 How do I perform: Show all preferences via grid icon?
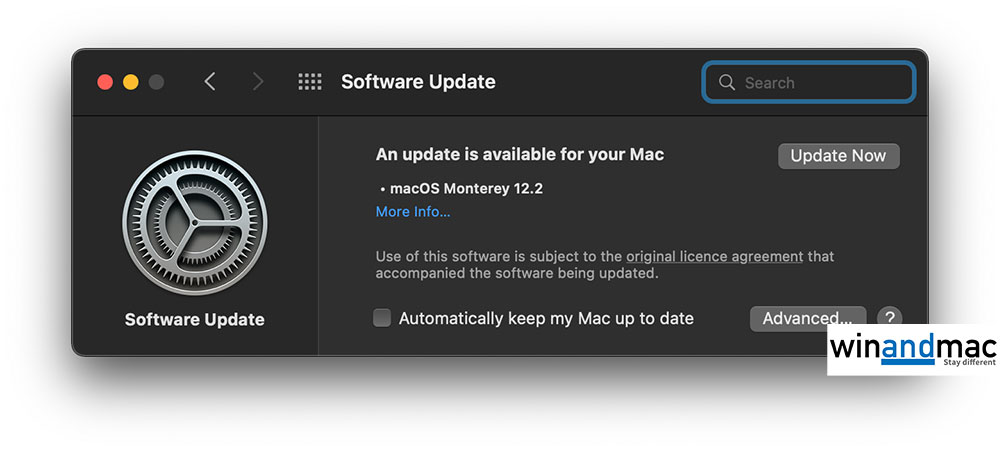point(310,82)
